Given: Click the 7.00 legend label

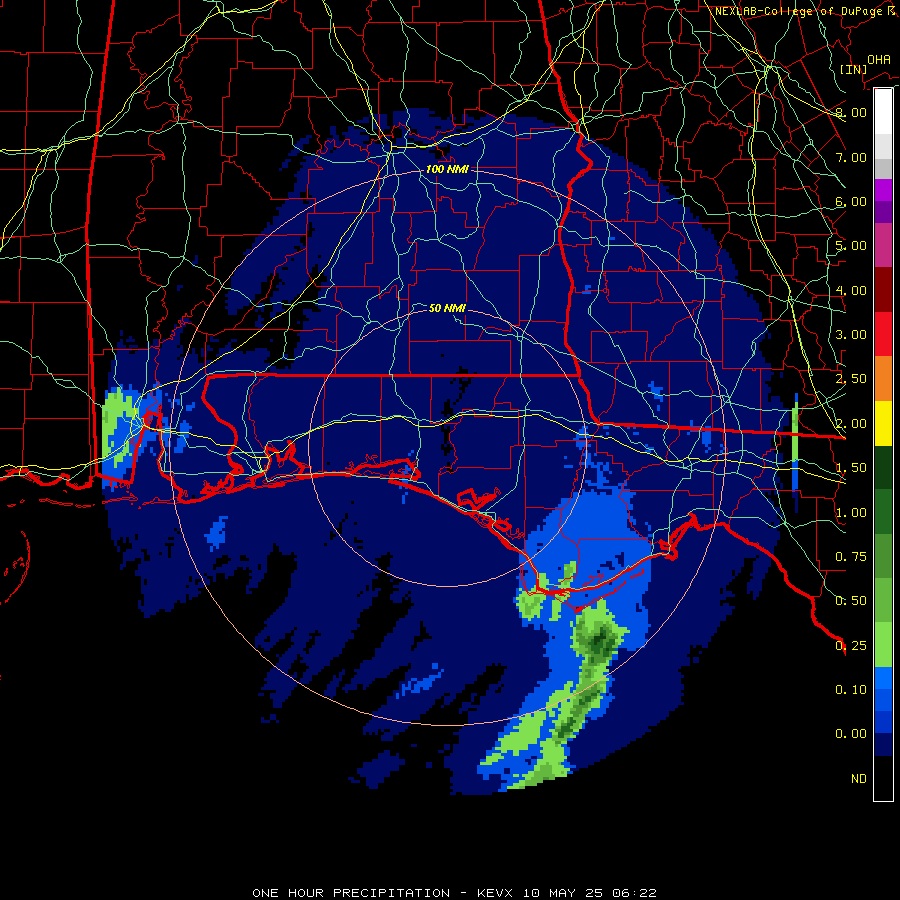Looking at the screenshot, I should pos(851,157).
